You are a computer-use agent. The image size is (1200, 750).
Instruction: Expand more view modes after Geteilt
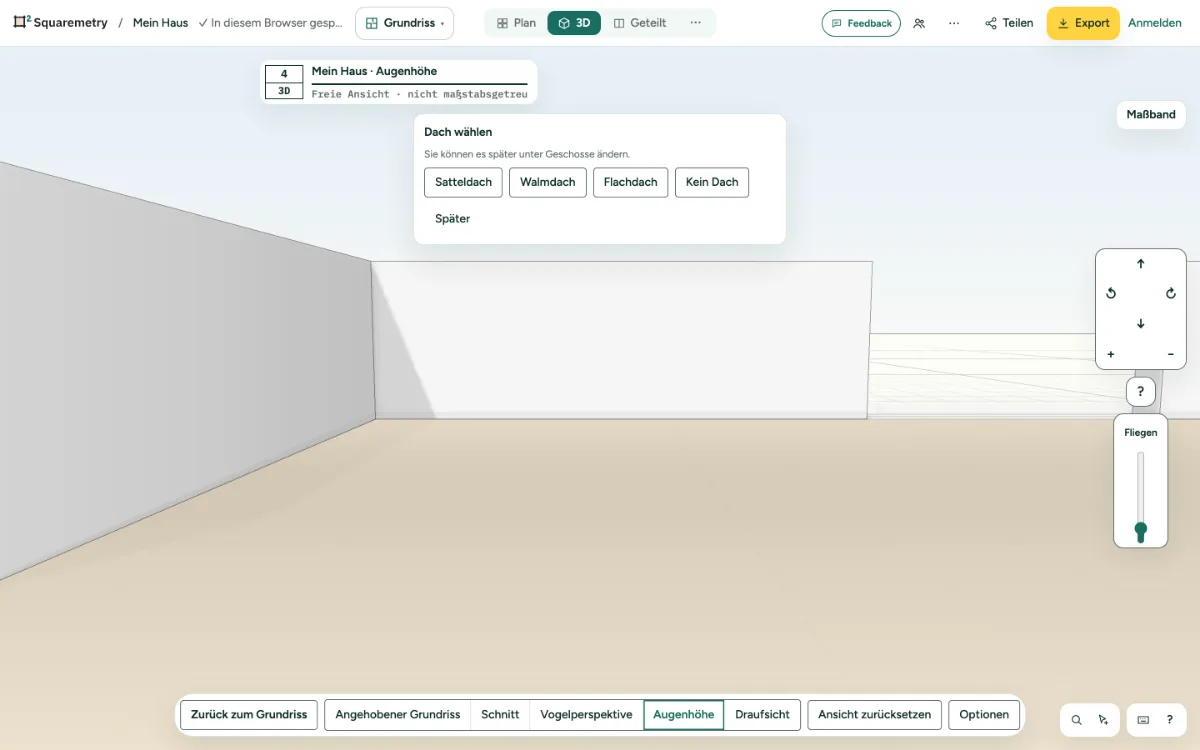pos(696,23)
